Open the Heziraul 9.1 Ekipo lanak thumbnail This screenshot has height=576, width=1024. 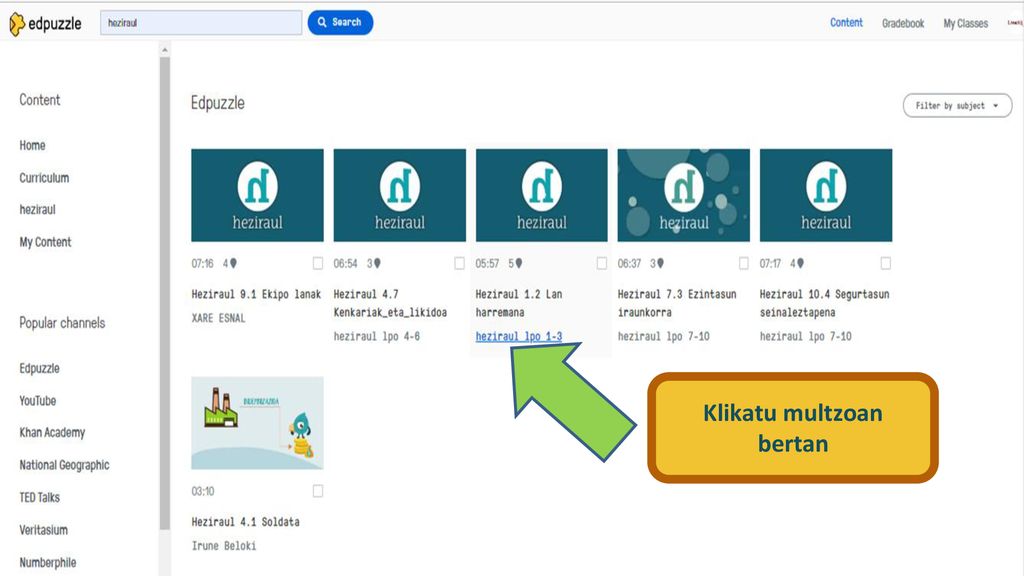click(x=257, y=195)
